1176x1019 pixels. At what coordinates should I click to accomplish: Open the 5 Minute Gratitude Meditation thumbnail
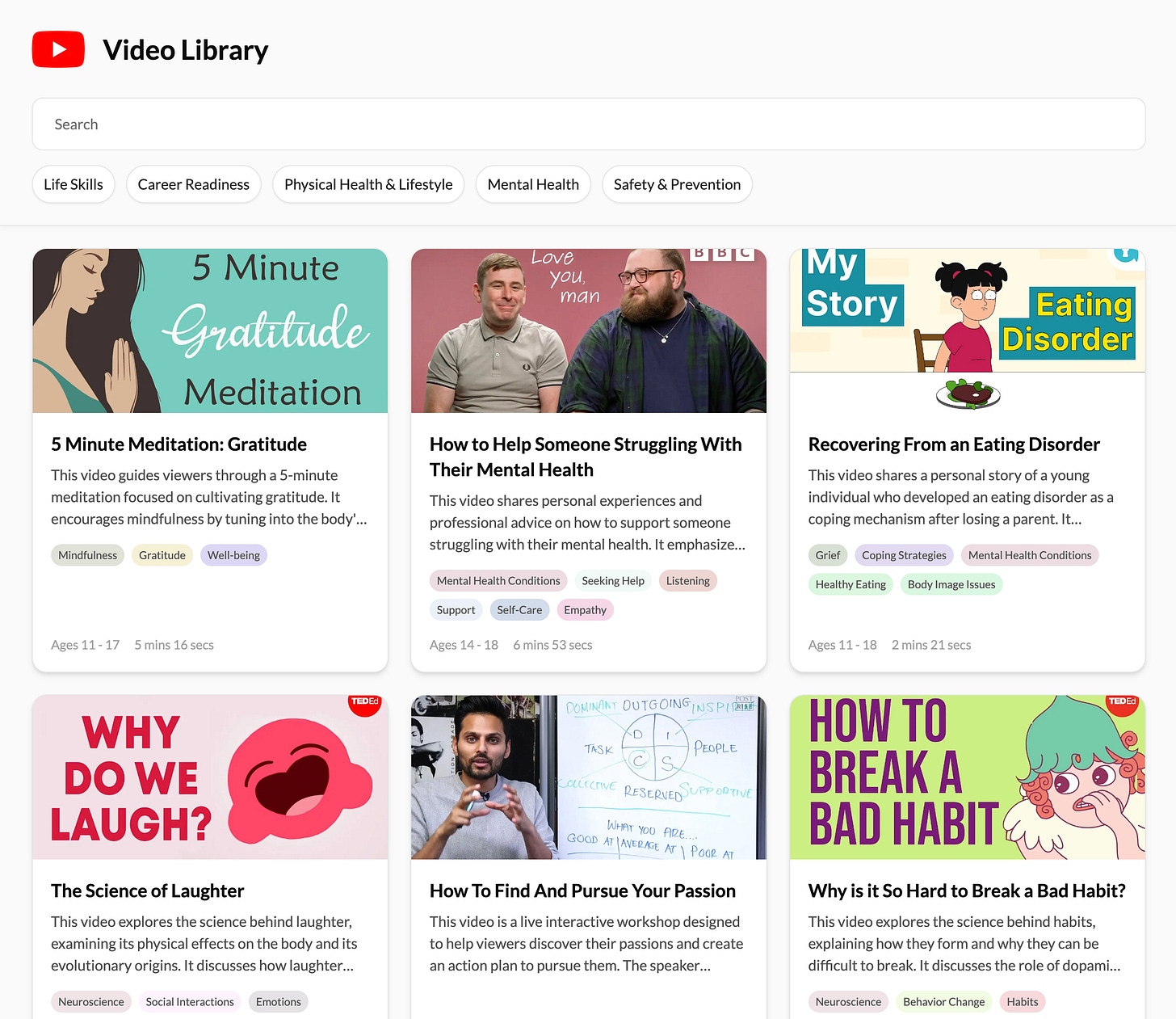tap(210, 331)
